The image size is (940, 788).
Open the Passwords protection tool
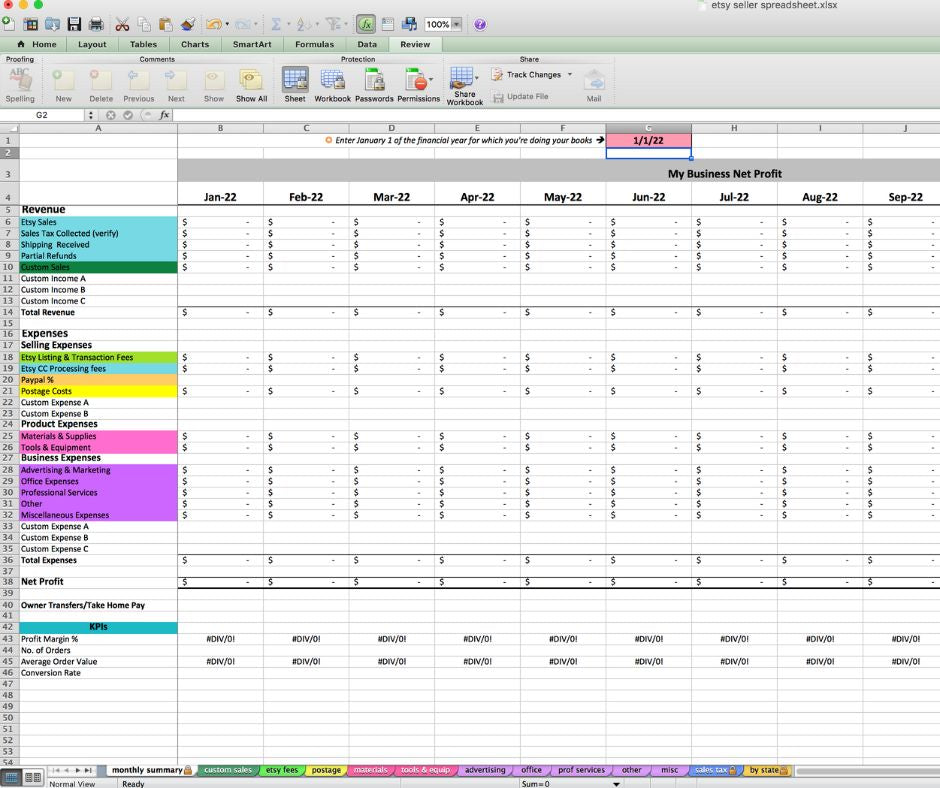(374, 84)
